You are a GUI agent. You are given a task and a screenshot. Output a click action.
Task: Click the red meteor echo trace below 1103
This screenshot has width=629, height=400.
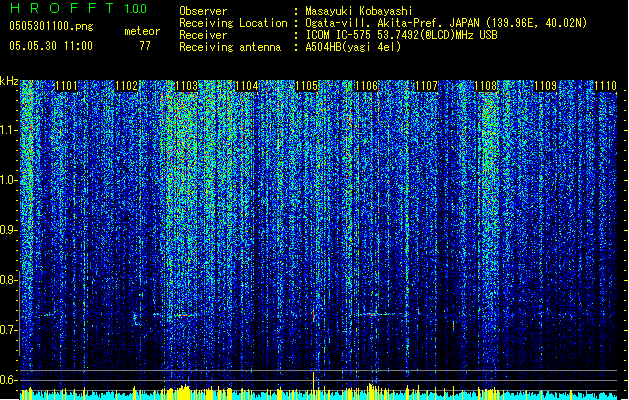click(x=185, y=316)
